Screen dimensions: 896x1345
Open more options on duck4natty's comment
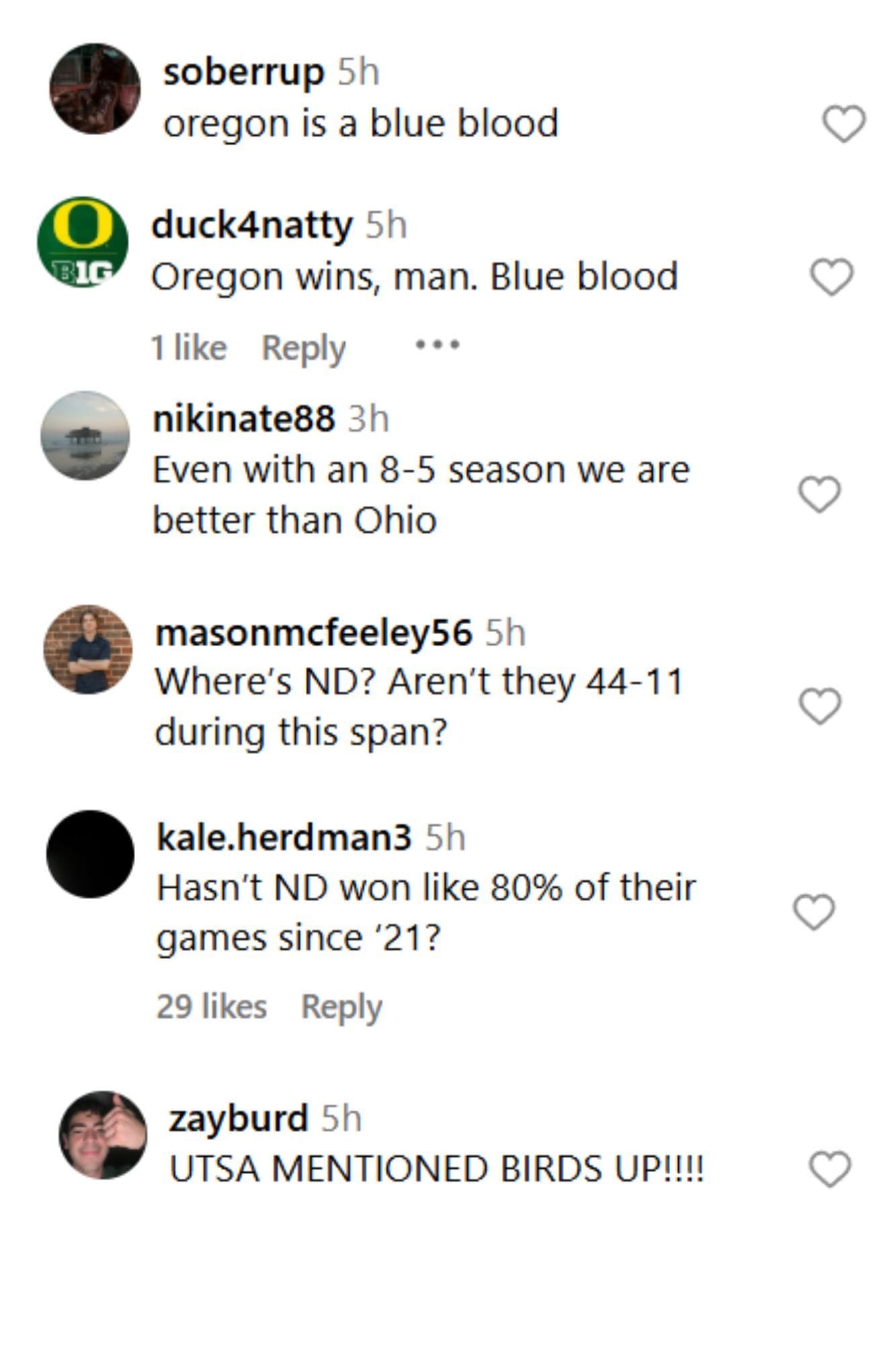pos(437,346)
